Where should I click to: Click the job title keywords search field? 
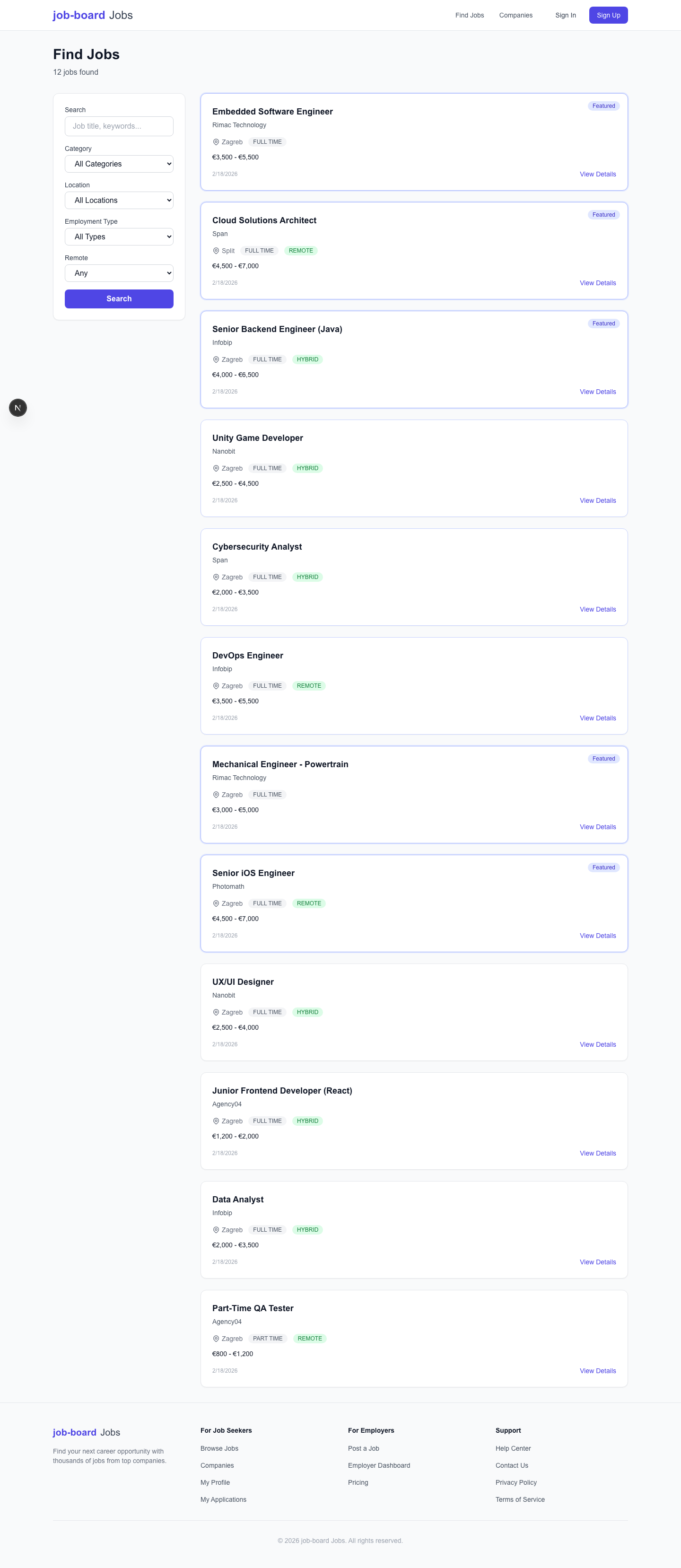coord(119,126)
